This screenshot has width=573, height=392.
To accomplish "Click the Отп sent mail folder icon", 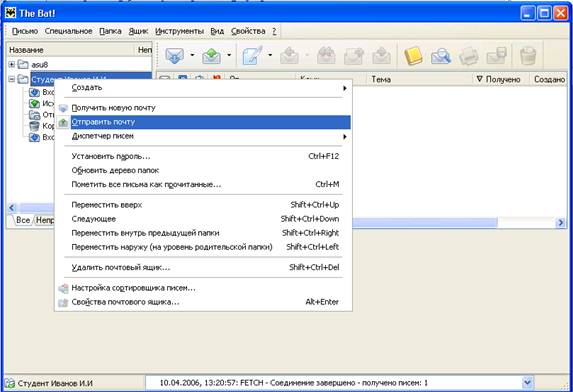I will [34, 115].
